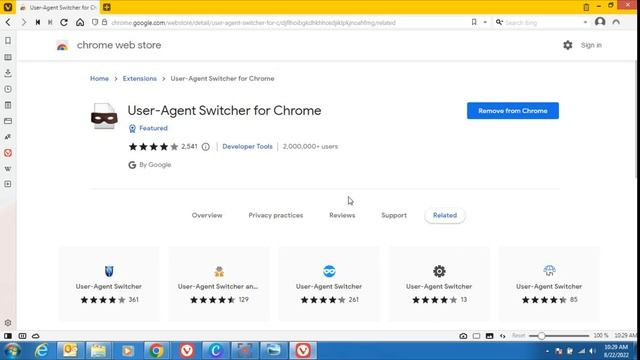Expand the search history dropdown arrow
The height and width of the screenshot is (360, 640).
coord(585,22)
